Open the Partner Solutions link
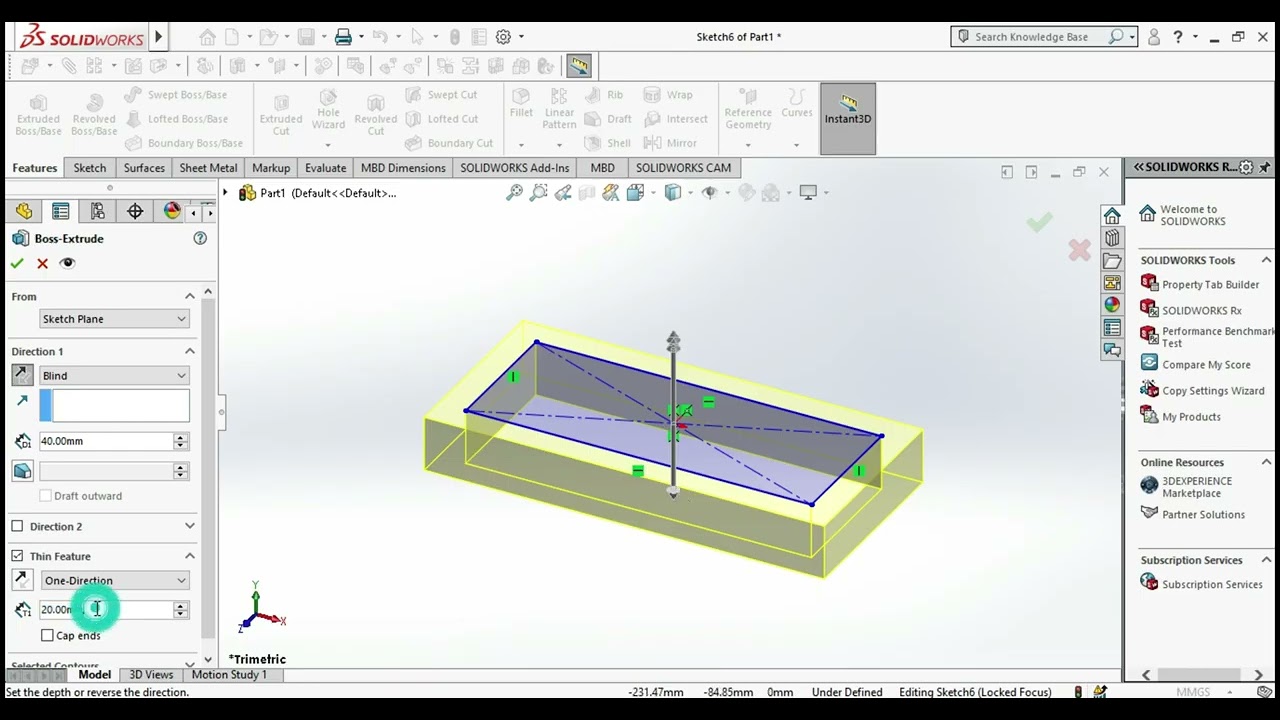 (1203, 515)
